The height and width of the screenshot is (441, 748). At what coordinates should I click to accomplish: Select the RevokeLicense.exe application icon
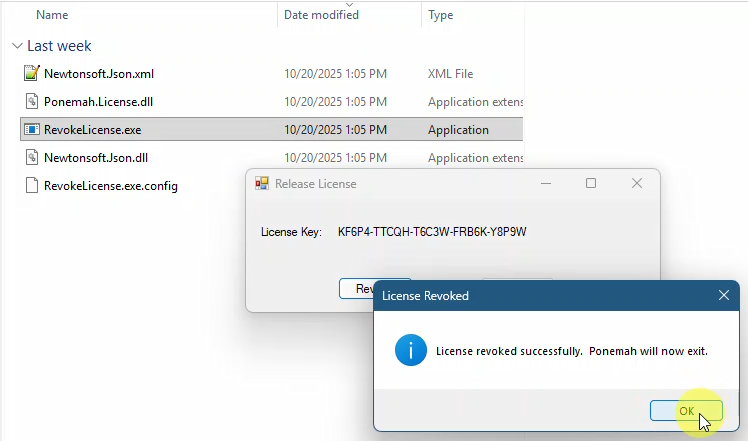click(31, 130)
